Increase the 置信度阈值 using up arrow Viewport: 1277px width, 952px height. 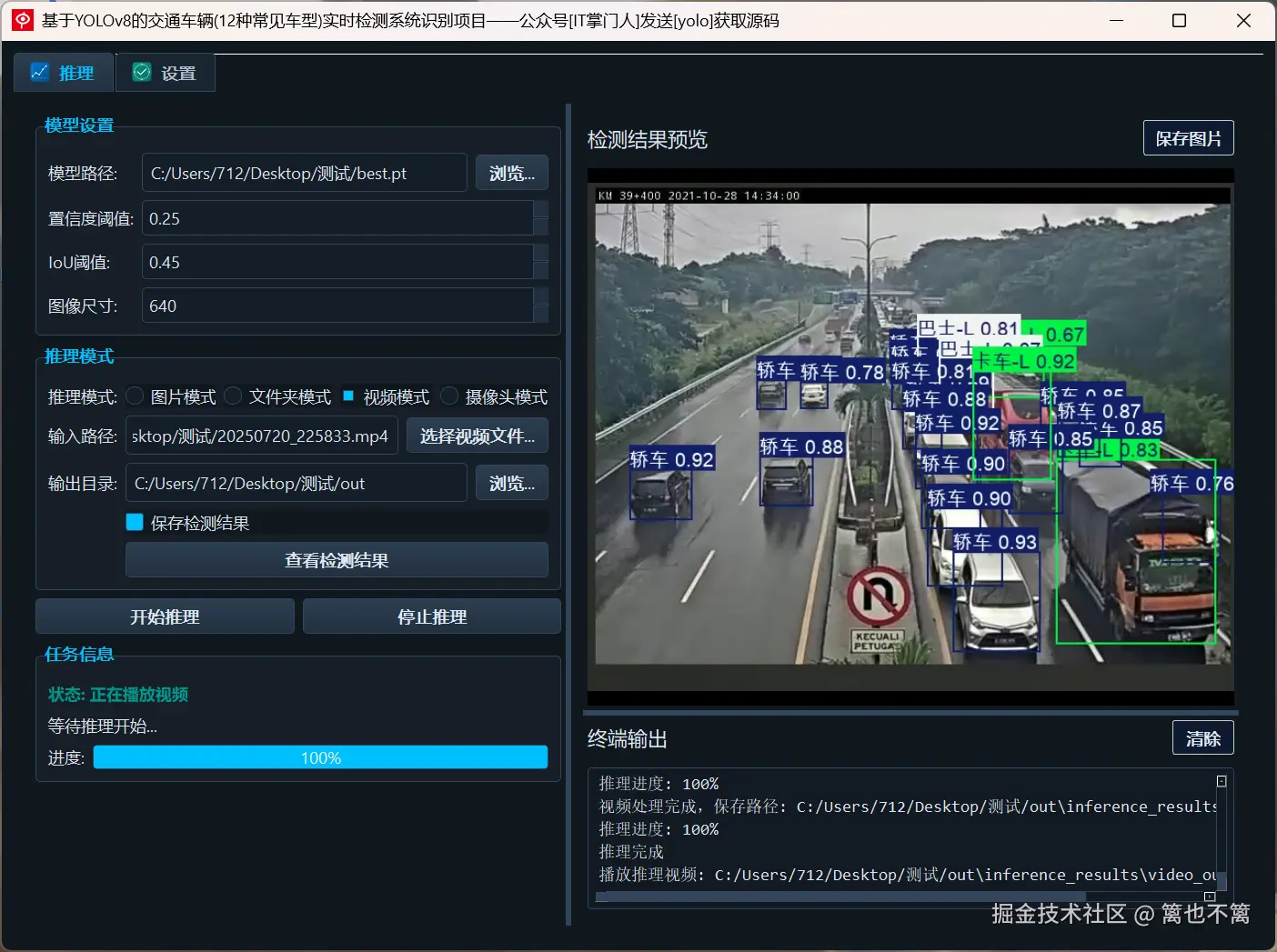click(x=541, y=209)
